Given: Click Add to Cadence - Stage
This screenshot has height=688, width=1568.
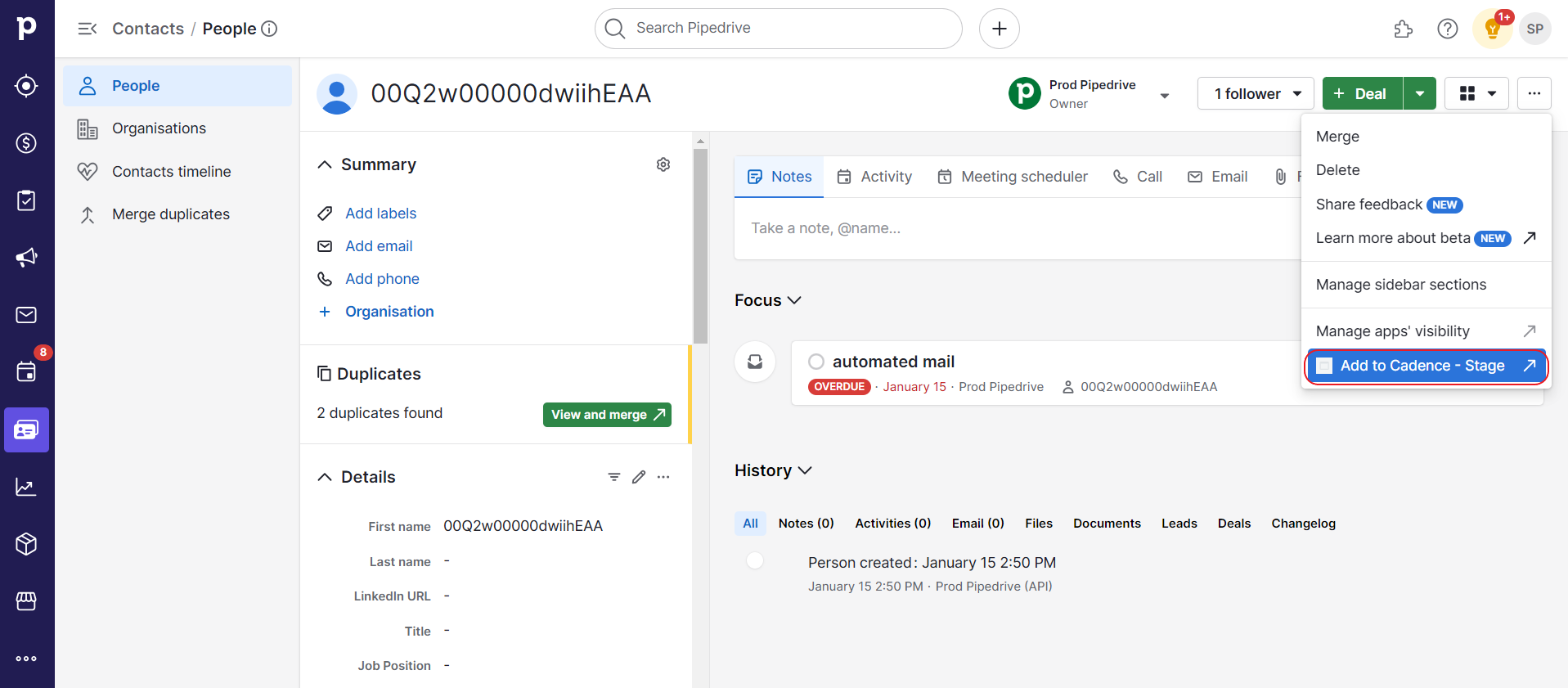Looking at the screenshot, I should 1426,366.
